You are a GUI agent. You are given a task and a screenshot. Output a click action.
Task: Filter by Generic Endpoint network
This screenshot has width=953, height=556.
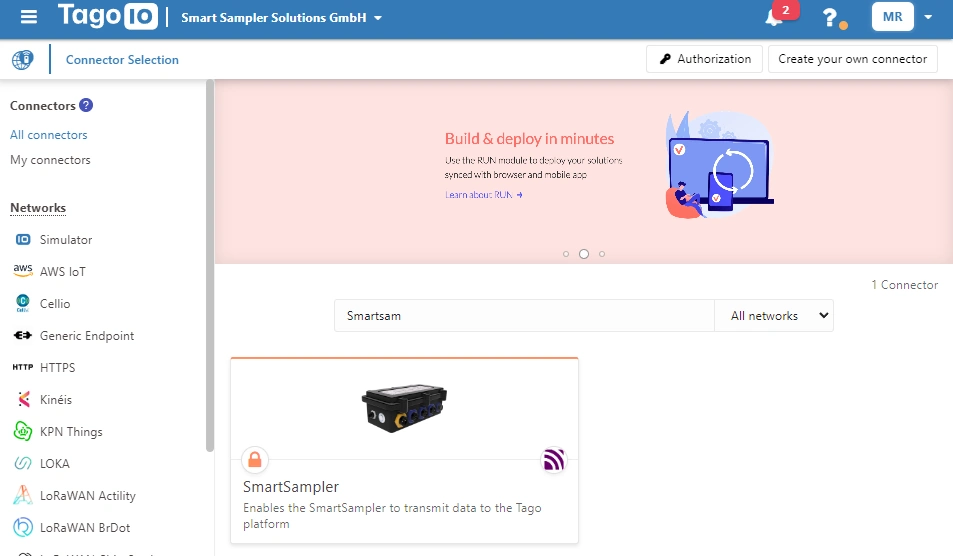(87, 335)
